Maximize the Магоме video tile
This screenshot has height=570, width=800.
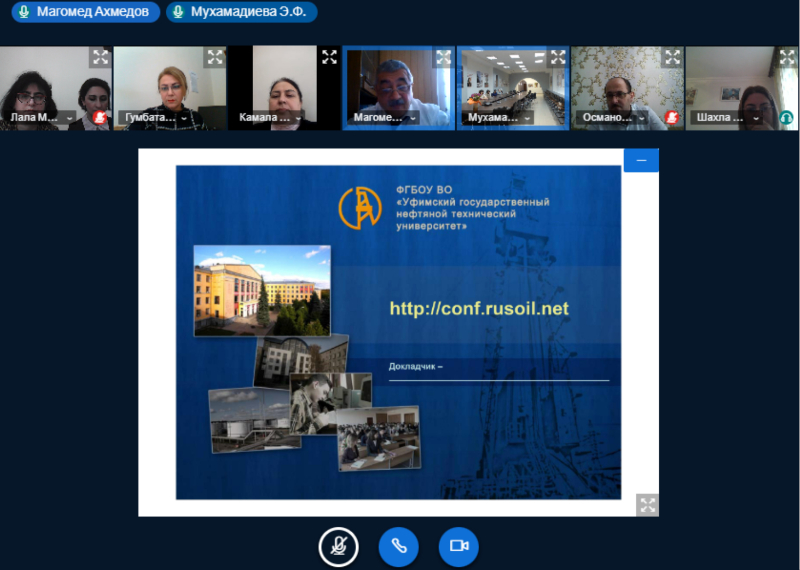coord(443,57)
